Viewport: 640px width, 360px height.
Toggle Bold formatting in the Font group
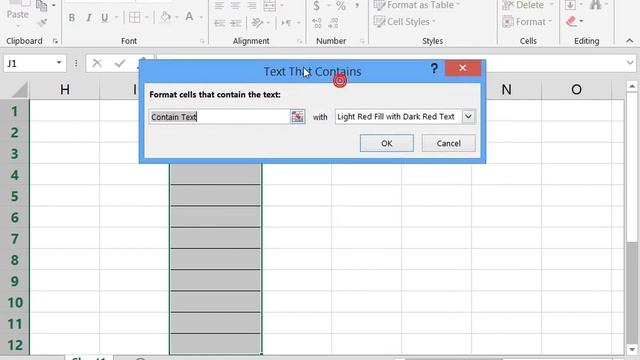coord(72,18)
